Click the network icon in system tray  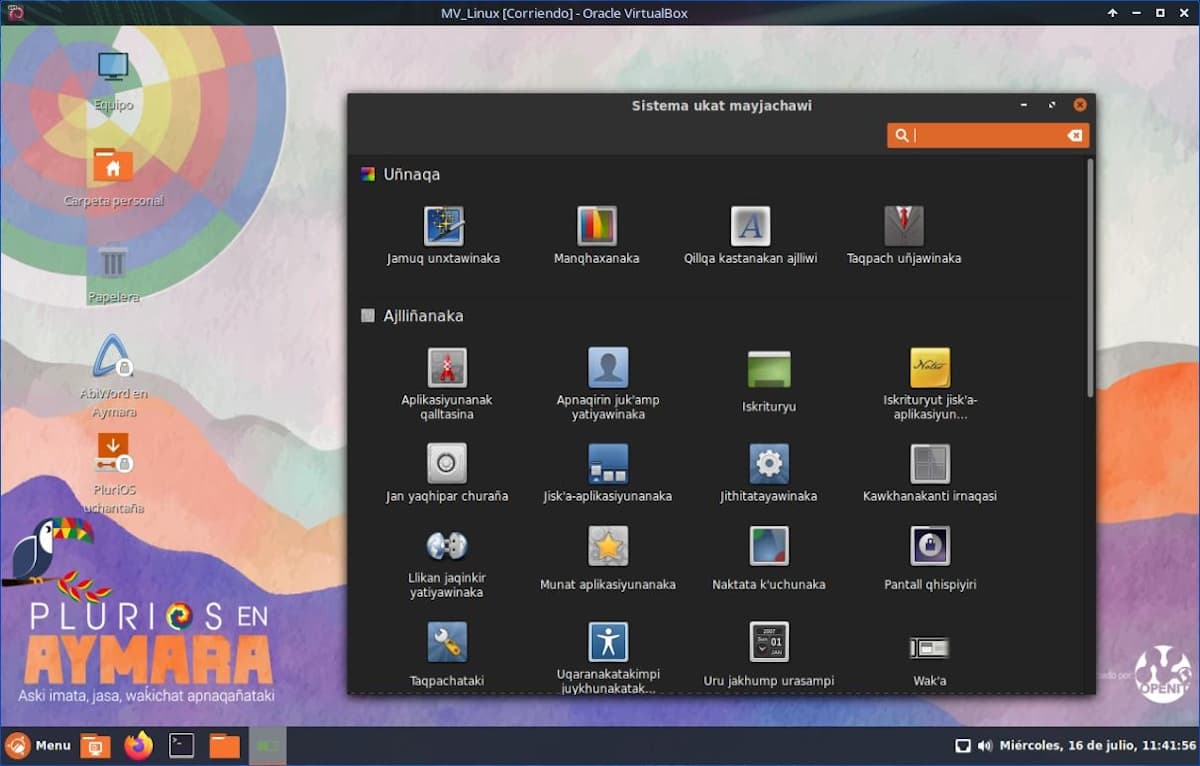point(963,746)
